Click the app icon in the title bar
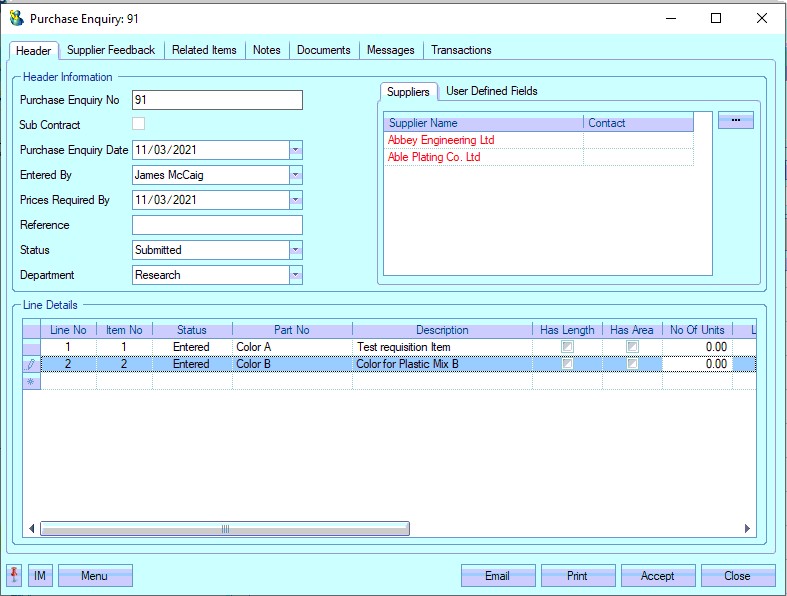787x596 pixels. [x=16, y=18]
